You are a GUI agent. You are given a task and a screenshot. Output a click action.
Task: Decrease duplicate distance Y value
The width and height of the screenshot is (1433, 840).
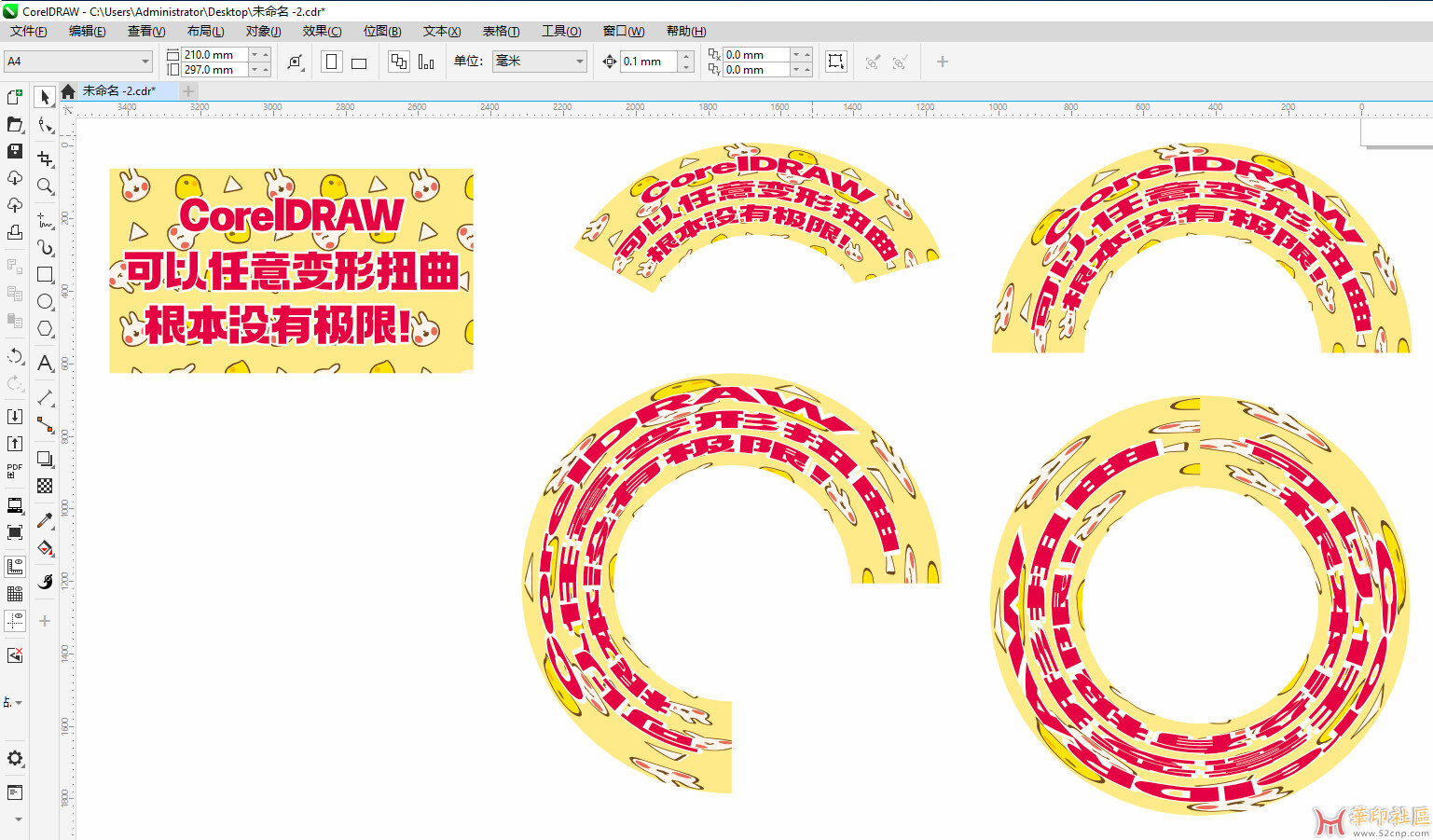coord(795,70)
